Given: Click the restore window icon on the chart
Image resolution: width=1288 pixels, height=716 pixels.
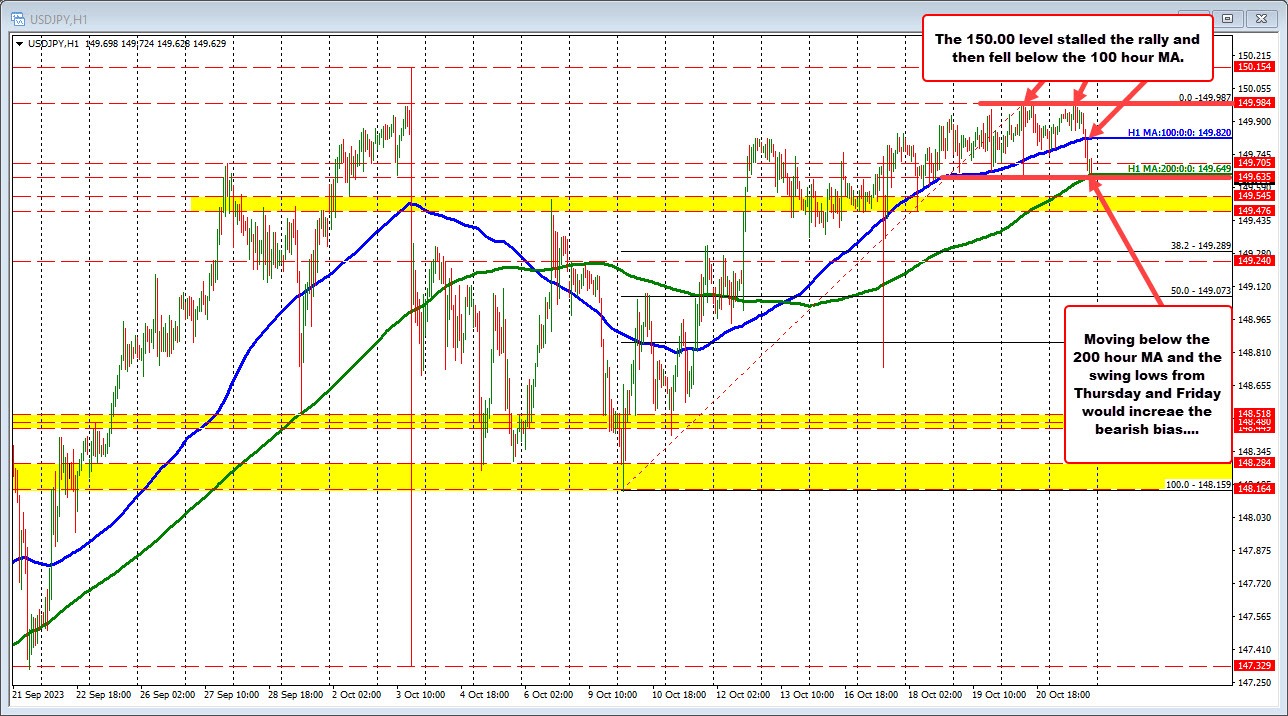Looking at the screenshot, I should point(1227,18).
